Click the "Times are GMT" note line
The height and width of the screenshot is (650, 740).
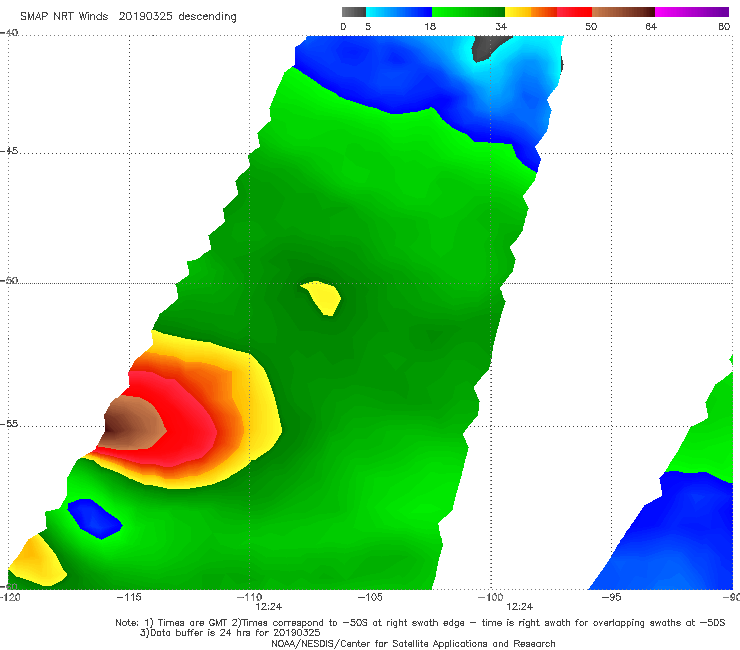(420, 623)
